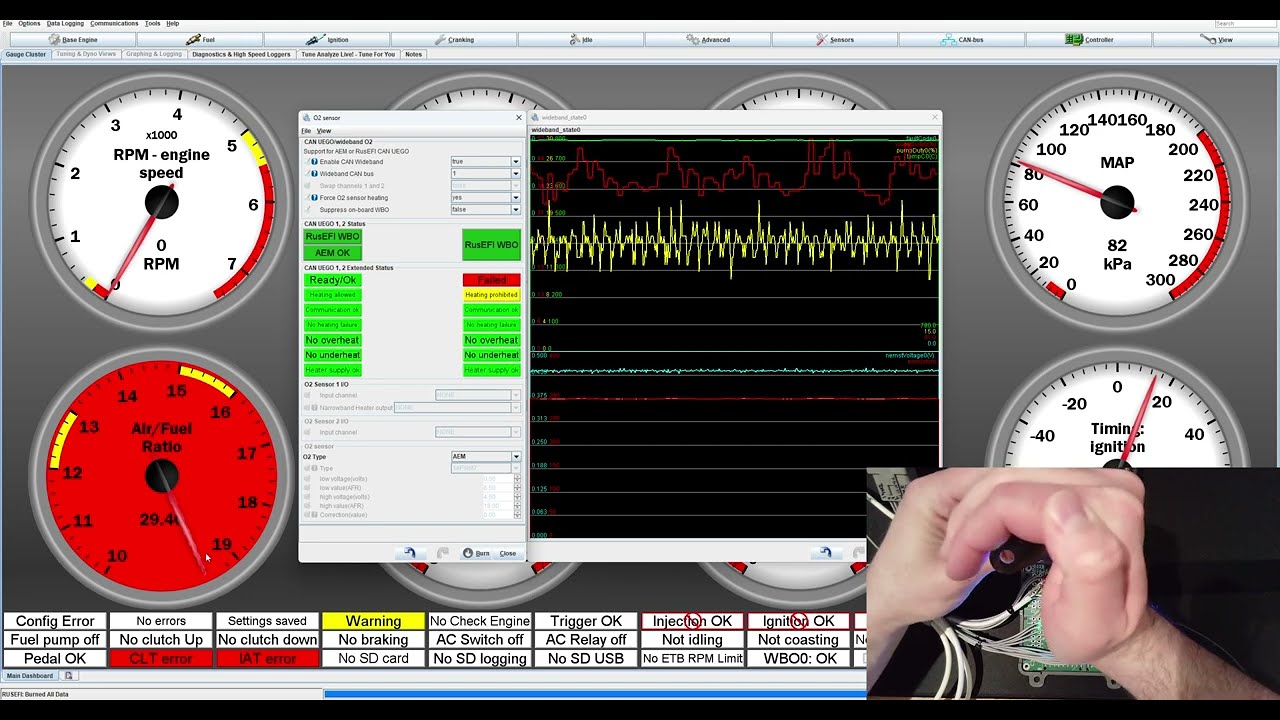Click the undo arrow in wideband_state0 window
1280x720 pixels.
coord(825,553)
